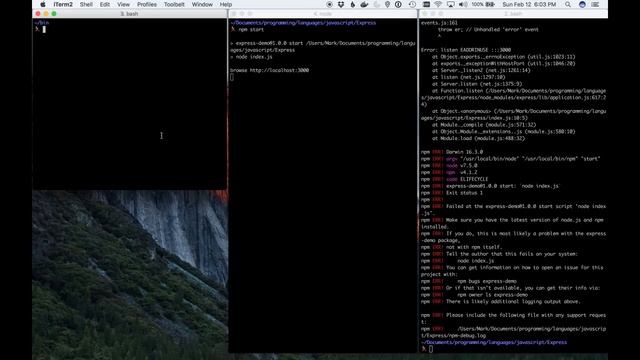Click the 'Exit status 1' line

[452, 193]
